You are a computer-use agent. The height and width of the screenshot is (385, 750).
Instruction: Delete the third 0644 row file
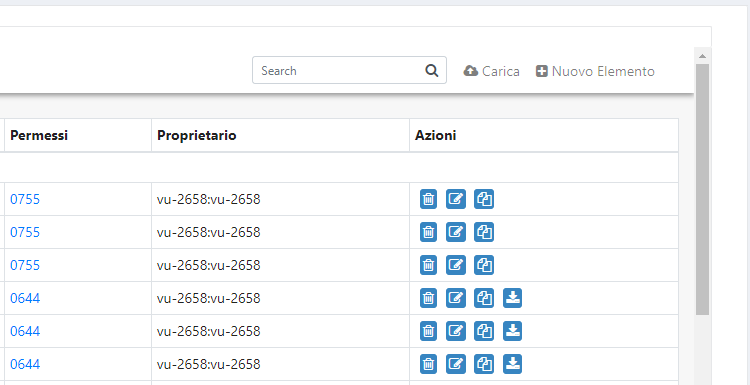[x=428, y=364]
